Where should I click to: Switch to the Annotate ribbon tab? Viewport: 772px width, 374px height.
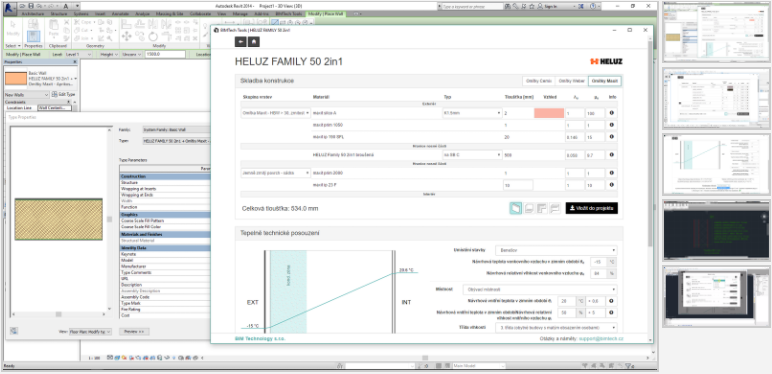tap(121, 14)
